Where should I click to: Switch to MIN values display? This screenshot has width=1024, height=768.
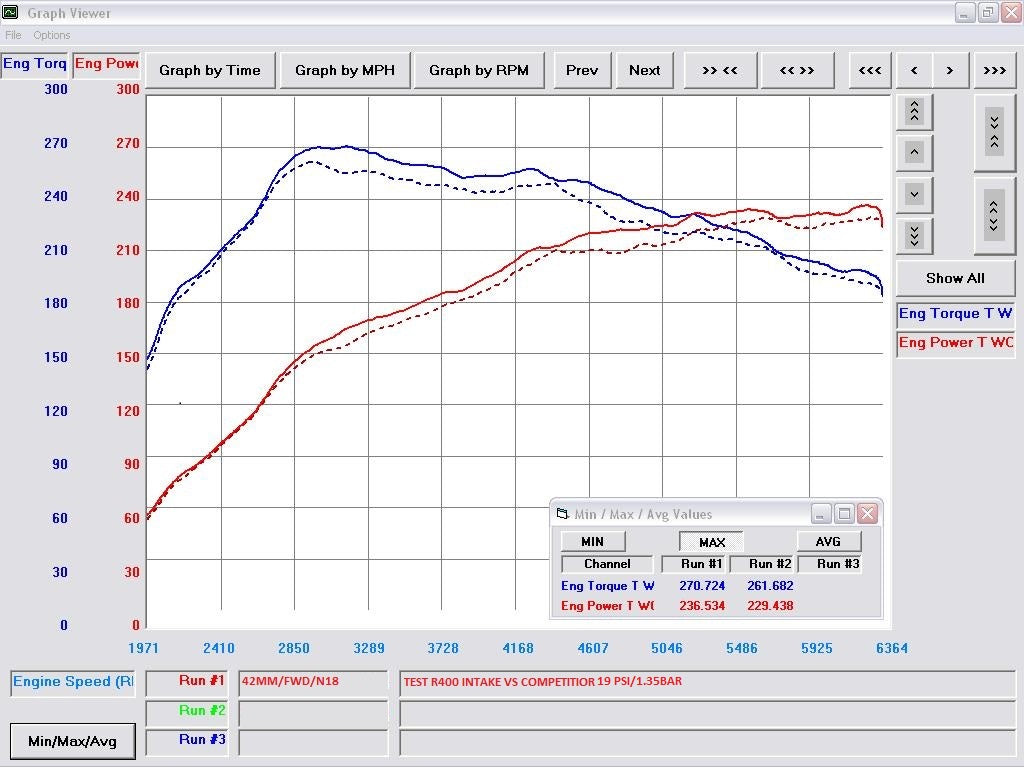[x=592, y=542]
